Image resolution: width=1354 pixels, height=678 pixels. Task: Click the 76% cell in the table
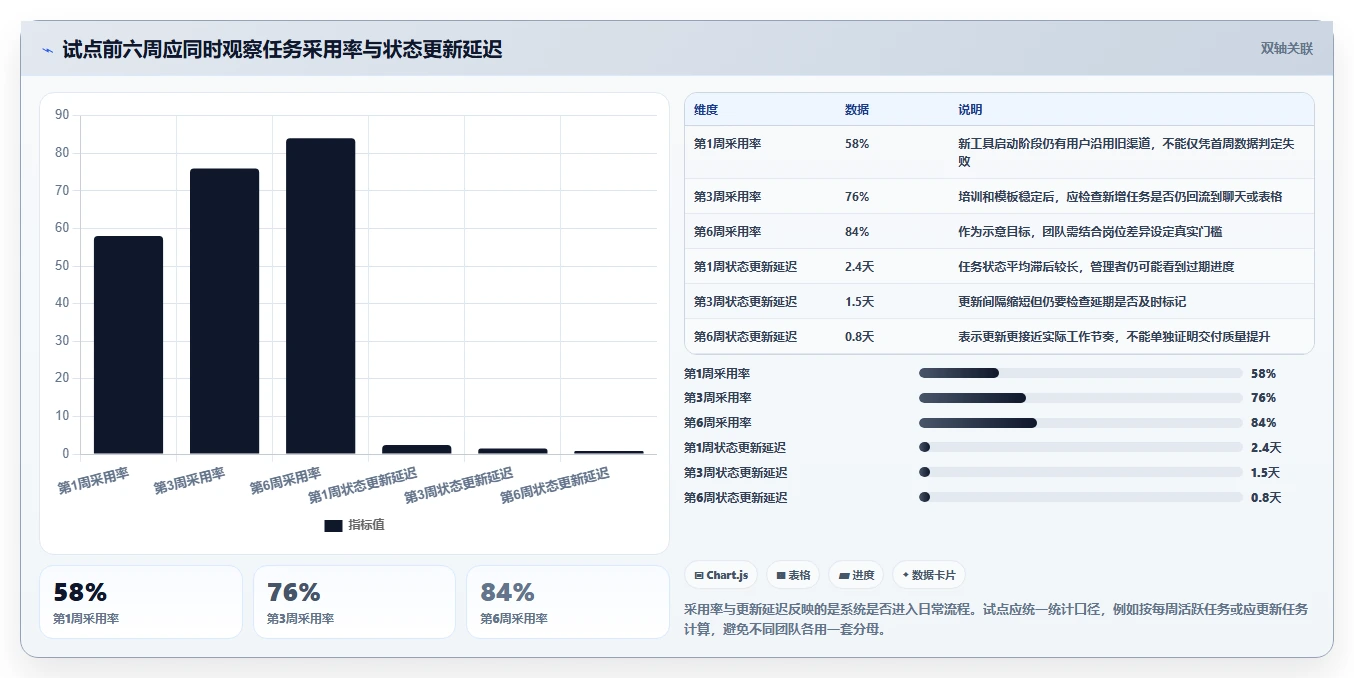pos(857,197)
